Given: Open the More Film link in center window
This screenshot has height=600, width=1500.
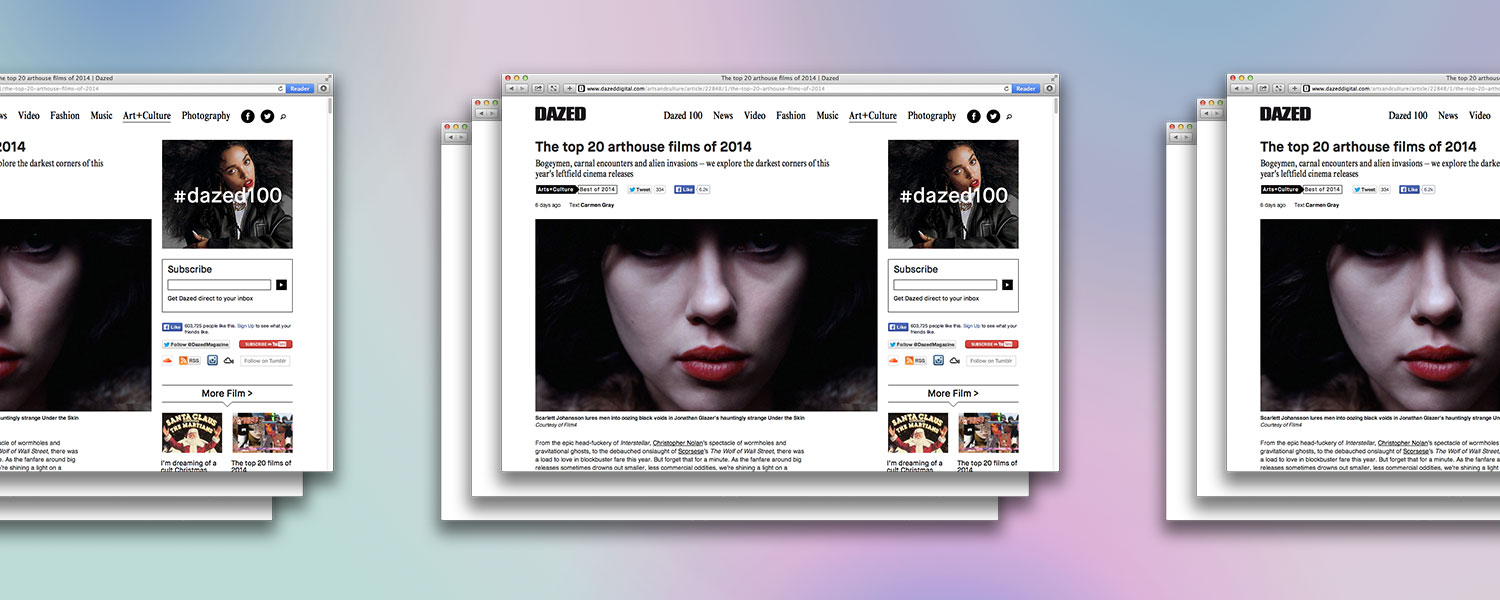Looking at the screenshot, I should click(953, 393).
